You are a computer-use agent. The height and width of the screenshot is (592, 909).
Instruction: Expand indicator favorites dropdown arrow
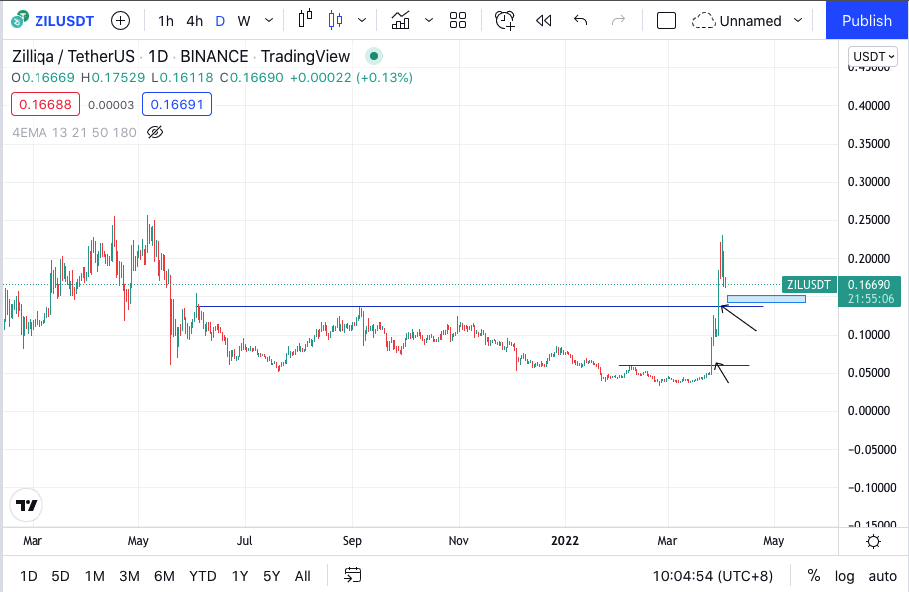[x=429, y=21]
